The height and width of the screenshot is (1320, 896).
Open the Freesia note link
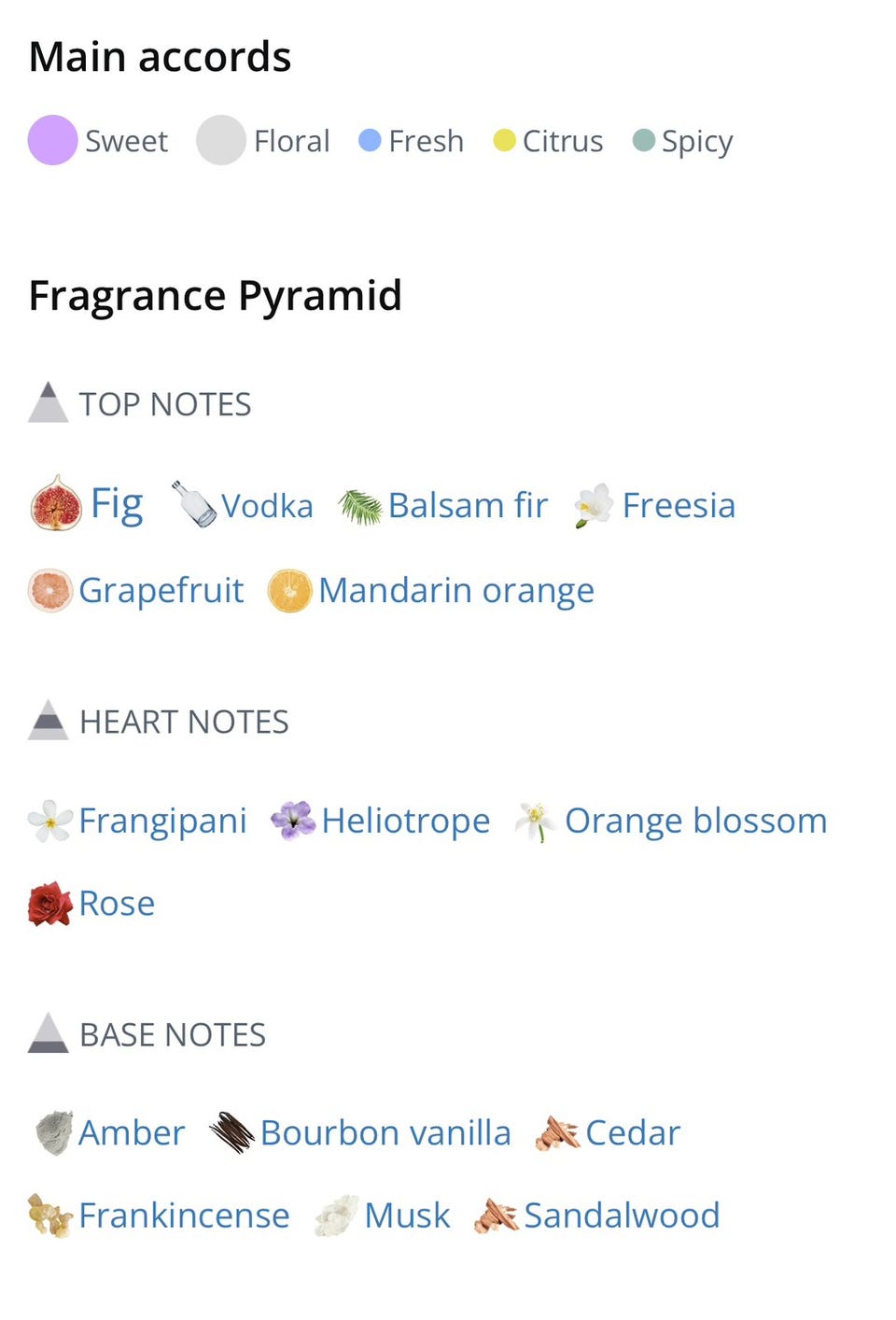click(x=679, y=505)
